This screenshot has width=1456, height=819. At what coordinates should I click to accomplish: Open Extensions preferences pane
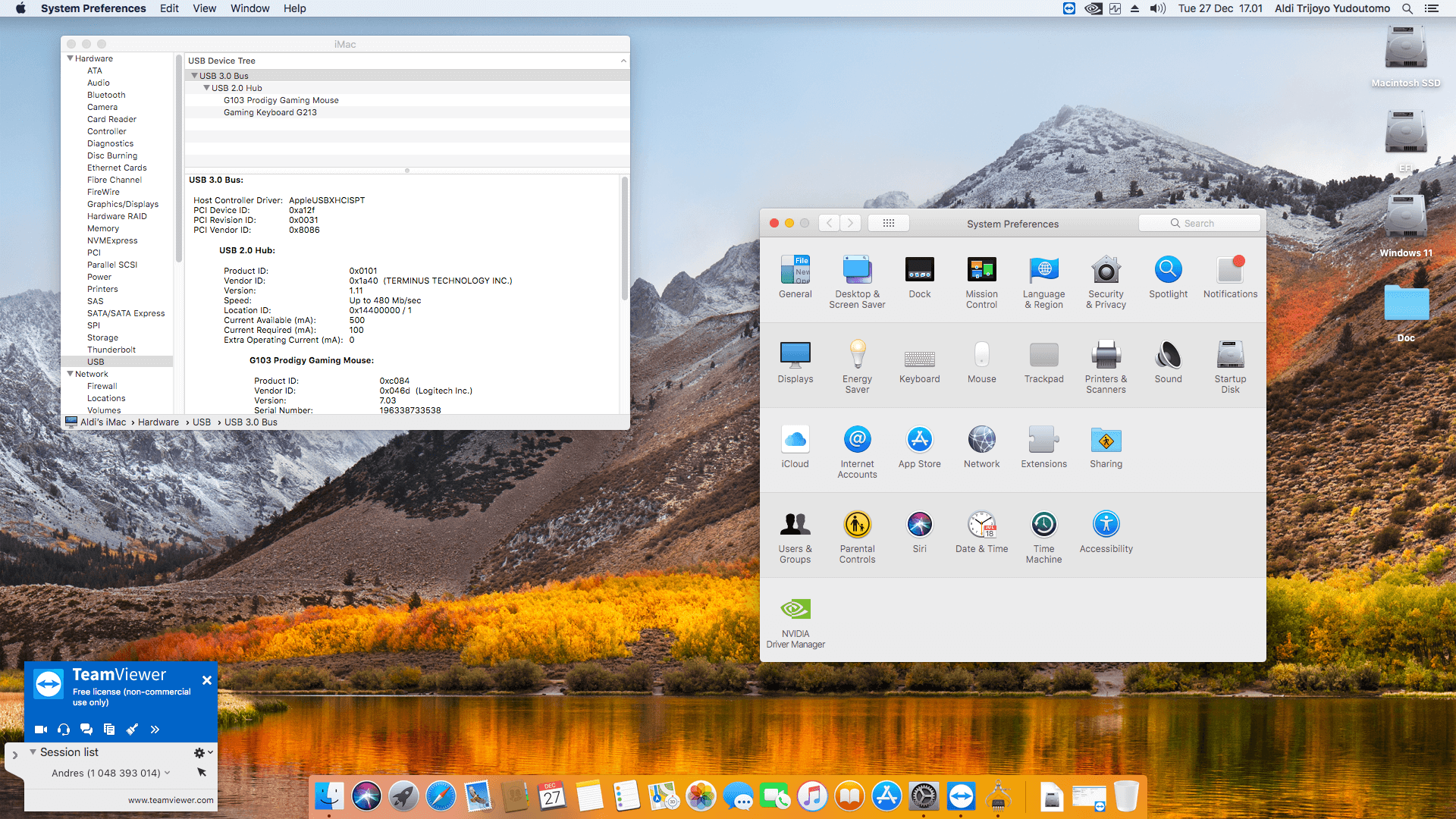1043,447
